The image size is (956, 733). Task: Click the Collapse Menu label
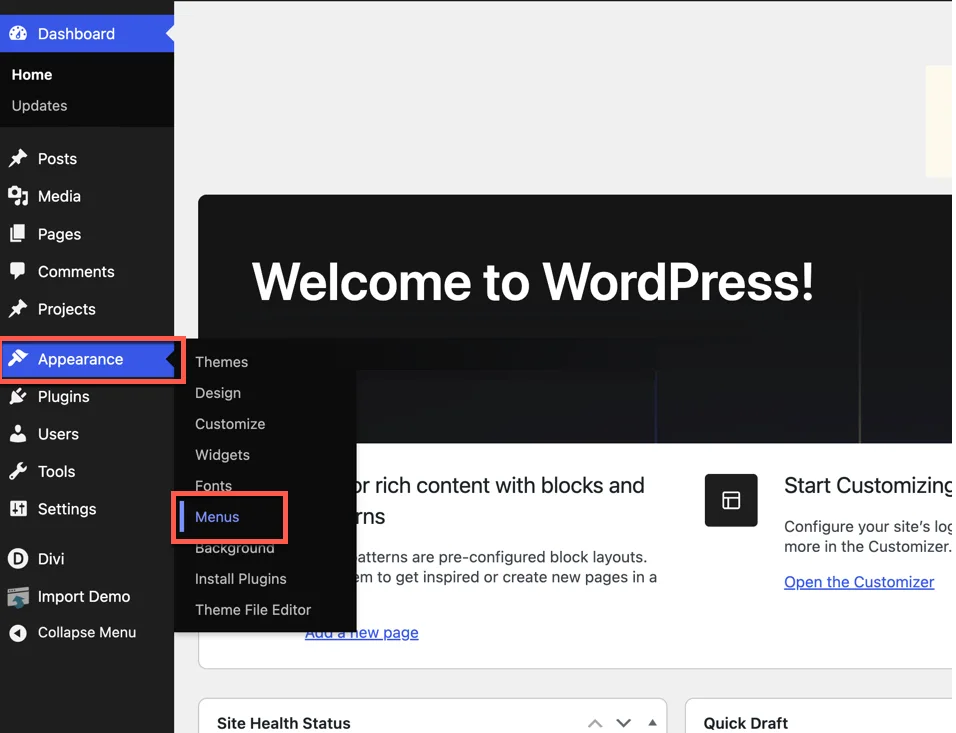pos(87,632)
